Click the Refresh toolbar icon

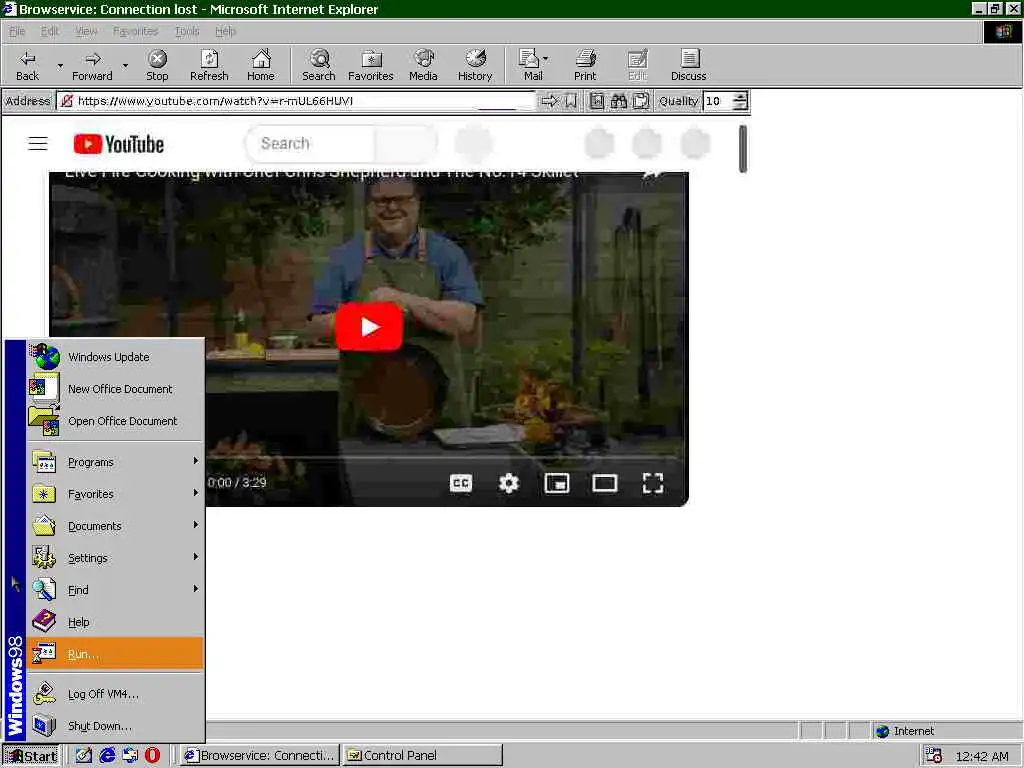coord(209,65)
